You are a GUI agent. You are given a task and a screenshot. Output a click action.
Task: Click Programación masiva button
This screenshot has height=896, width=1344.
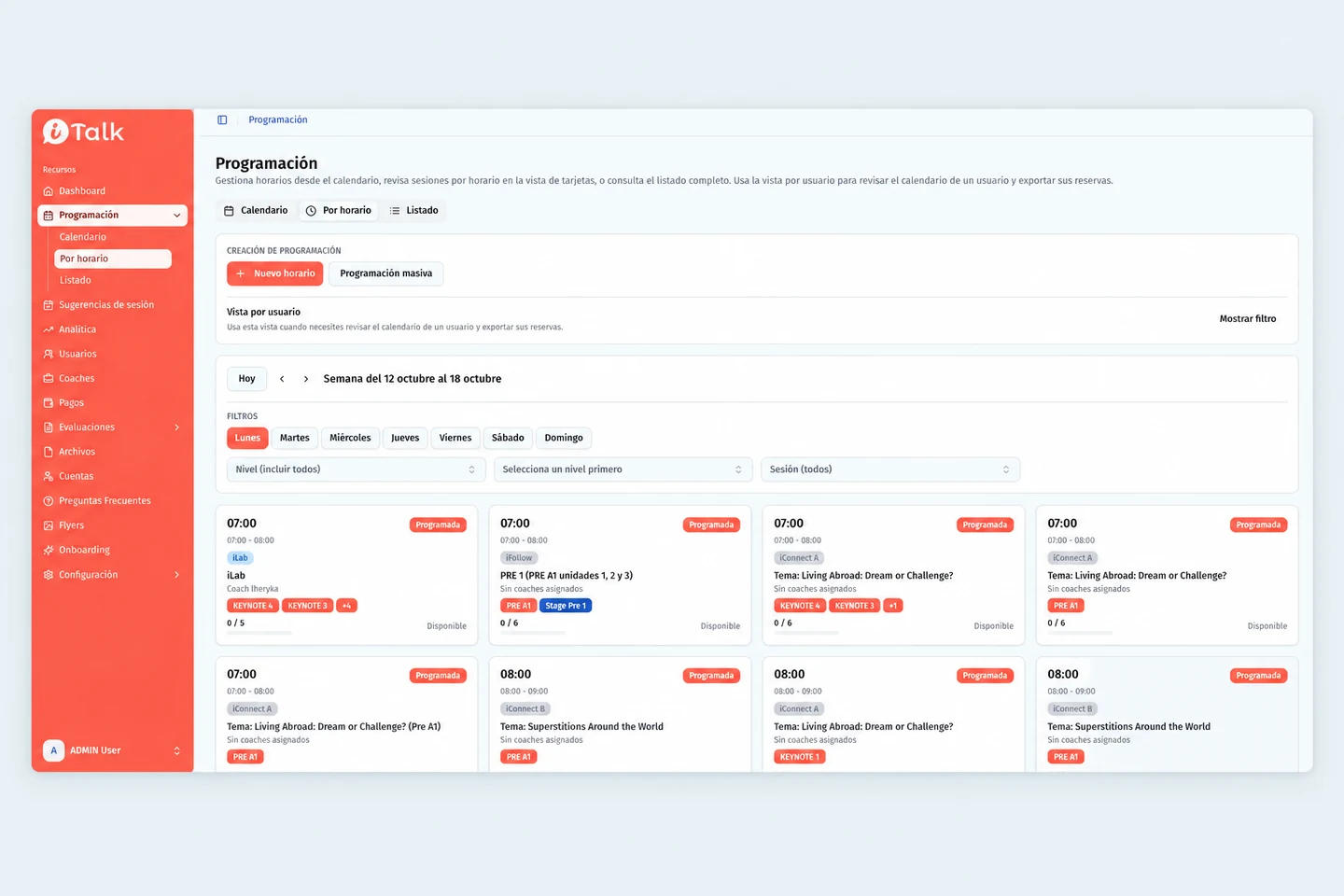(386, 273)
